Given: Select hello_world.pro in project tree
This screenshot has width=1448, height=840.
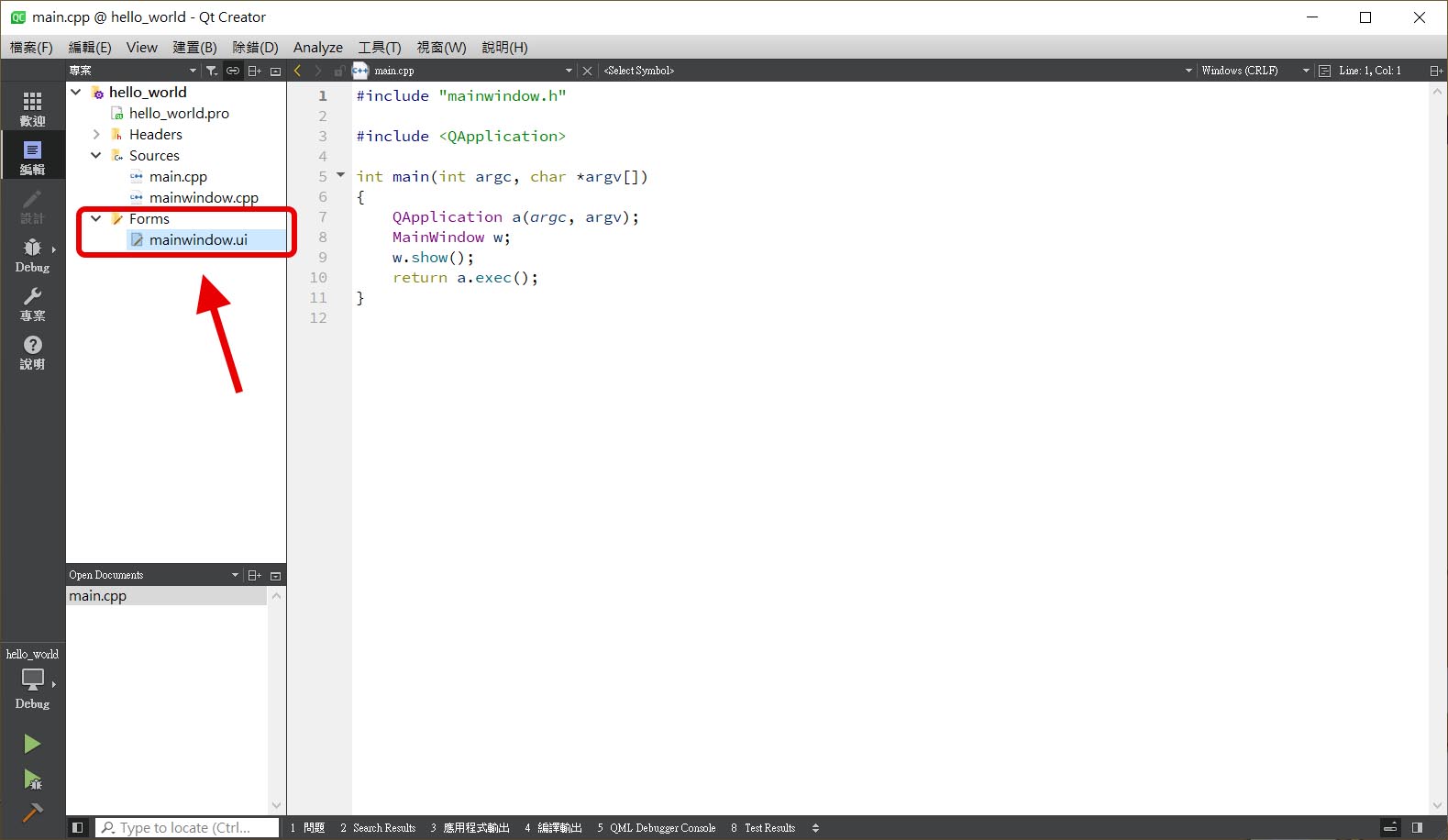Looking at the screenshot, I should [x=179, y=113].
